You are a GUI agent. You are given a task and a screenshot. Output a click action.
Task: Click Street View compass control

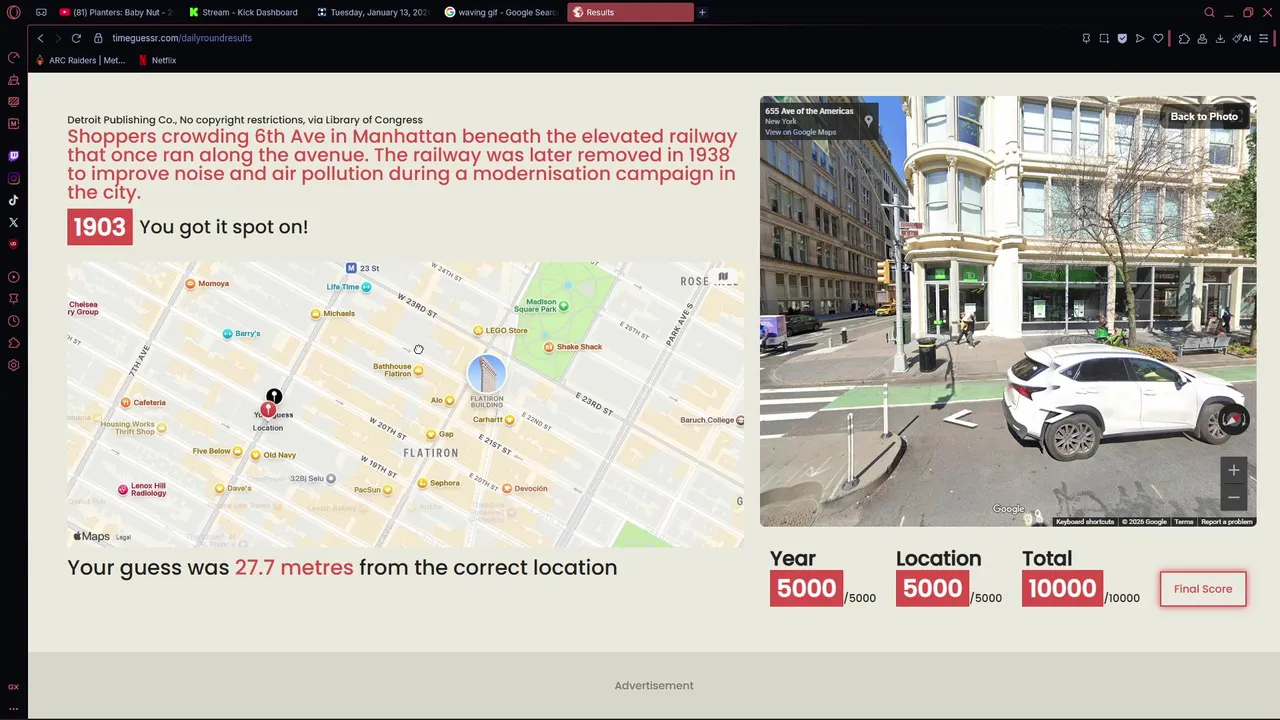point(1234,420)
